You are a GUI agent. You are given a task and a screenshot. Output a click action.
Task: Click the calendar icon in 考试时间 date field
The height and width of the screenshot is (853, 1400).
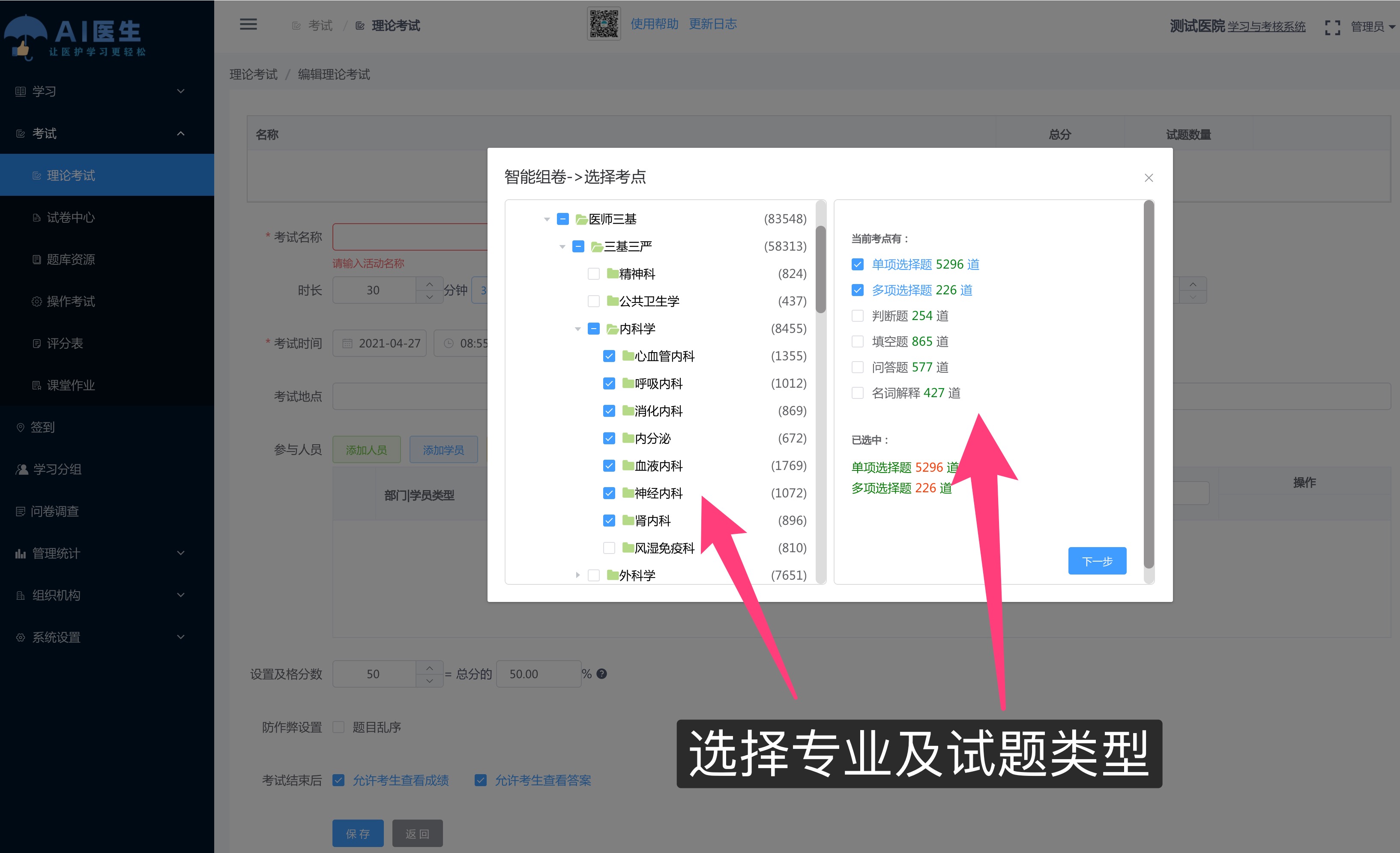click(x=347, y=343)
